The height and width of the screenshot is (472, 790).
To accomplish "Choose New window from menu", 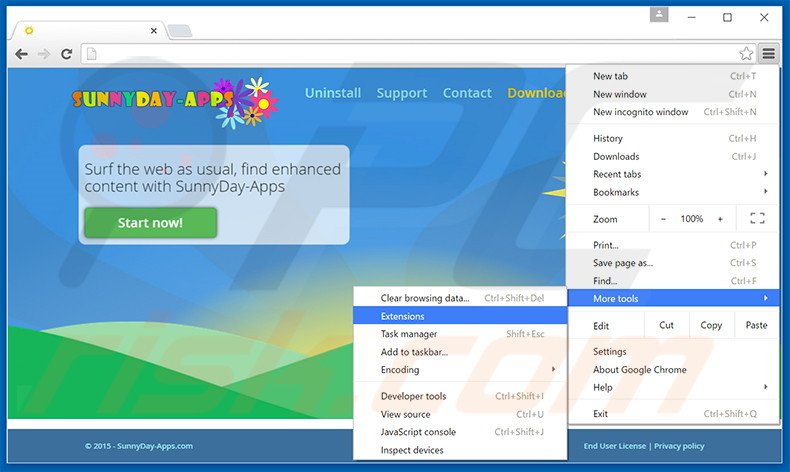I will click(674, 94).
